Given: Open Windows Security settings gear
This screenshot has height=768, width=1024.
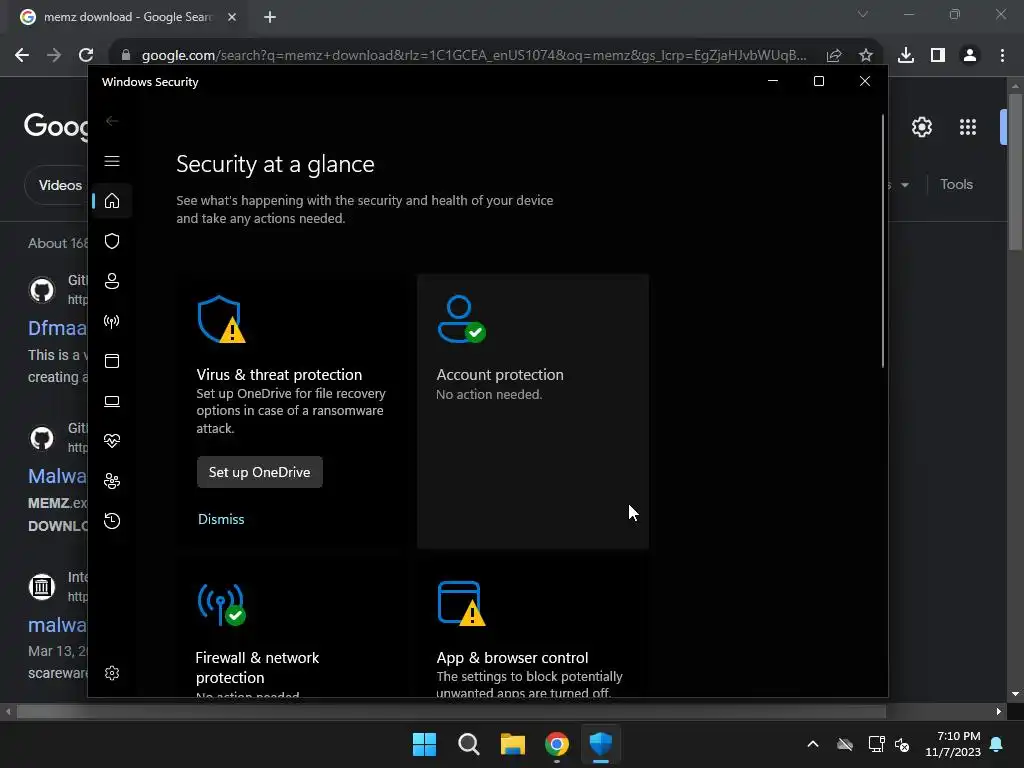Looking at the screenshot, I should pos(112,673).
